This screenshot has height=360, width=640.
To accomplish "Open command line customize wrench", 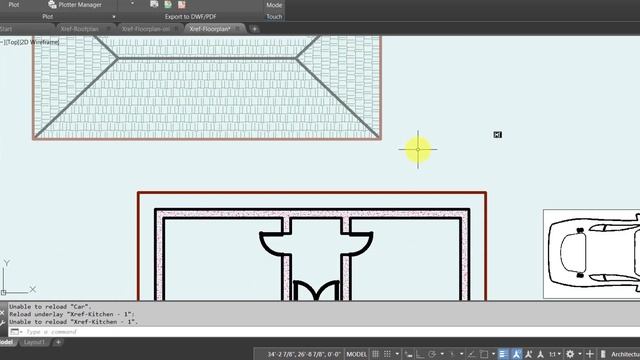I will pos(2,323).
